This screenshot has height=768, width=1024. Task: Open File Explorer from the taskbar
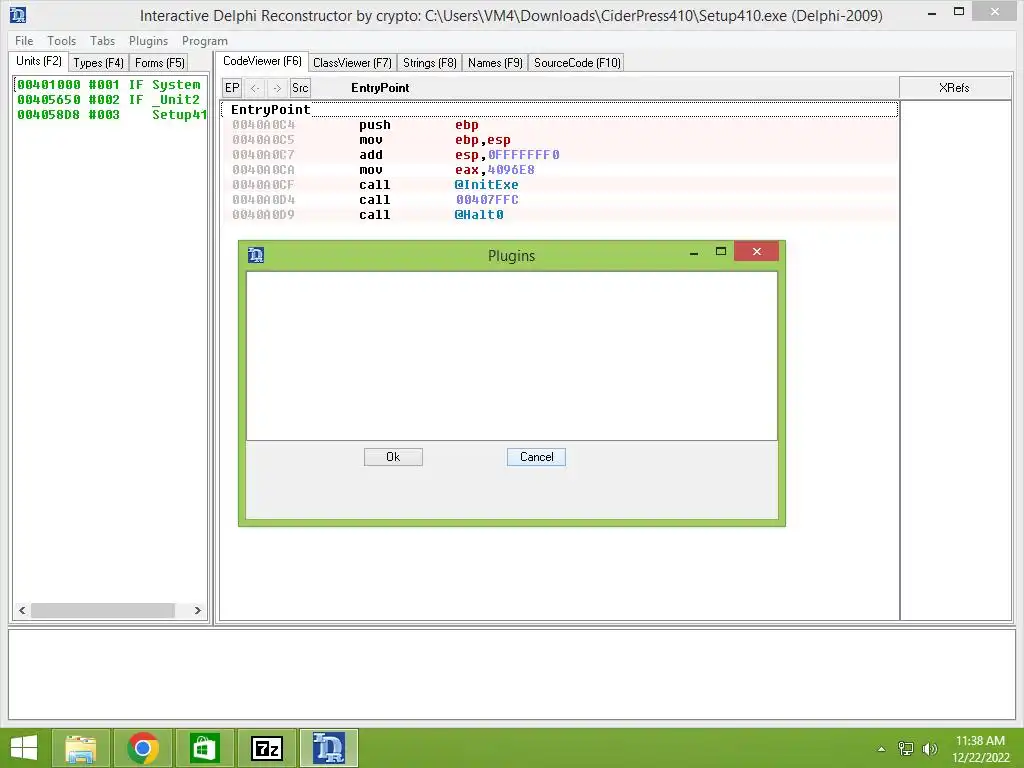click(80, 748)
